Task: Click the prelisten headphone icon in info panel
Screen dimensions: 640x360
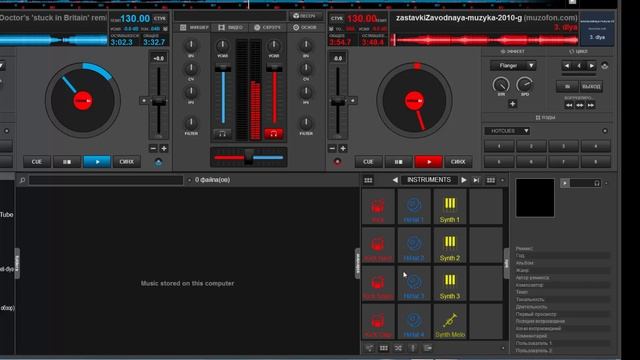Action: [x=597, y=183]
